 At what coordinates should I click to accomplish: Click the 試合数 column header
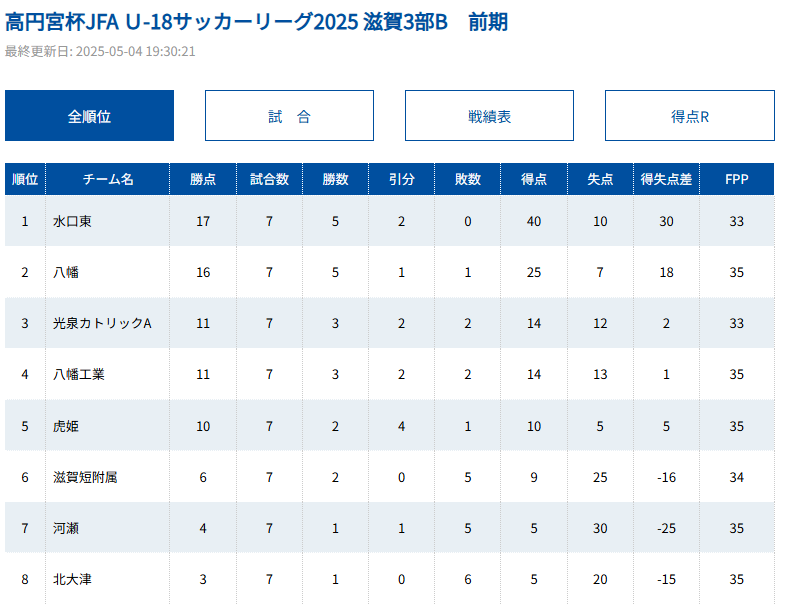click(x=269, y=180)
